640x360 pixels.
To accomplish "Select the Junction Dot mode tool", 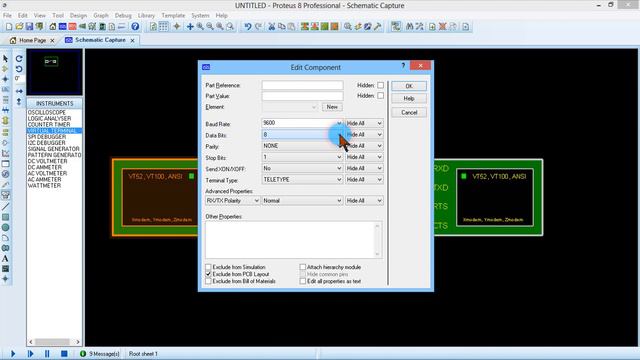I will click(x=5, y=79).
